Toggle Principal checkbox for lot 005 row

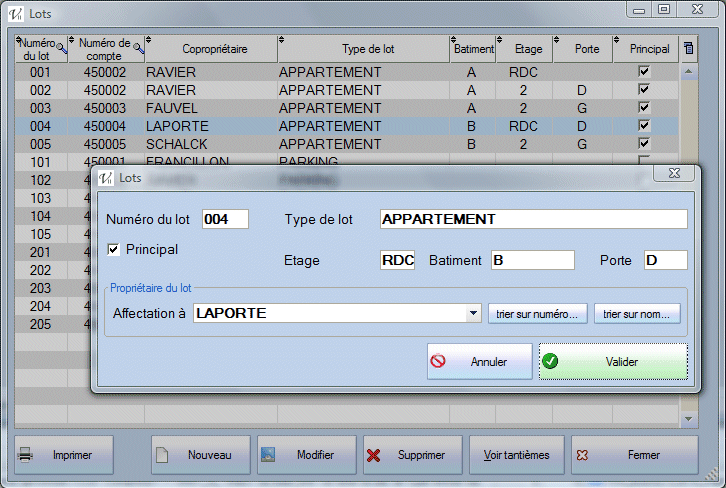point(644,144)
